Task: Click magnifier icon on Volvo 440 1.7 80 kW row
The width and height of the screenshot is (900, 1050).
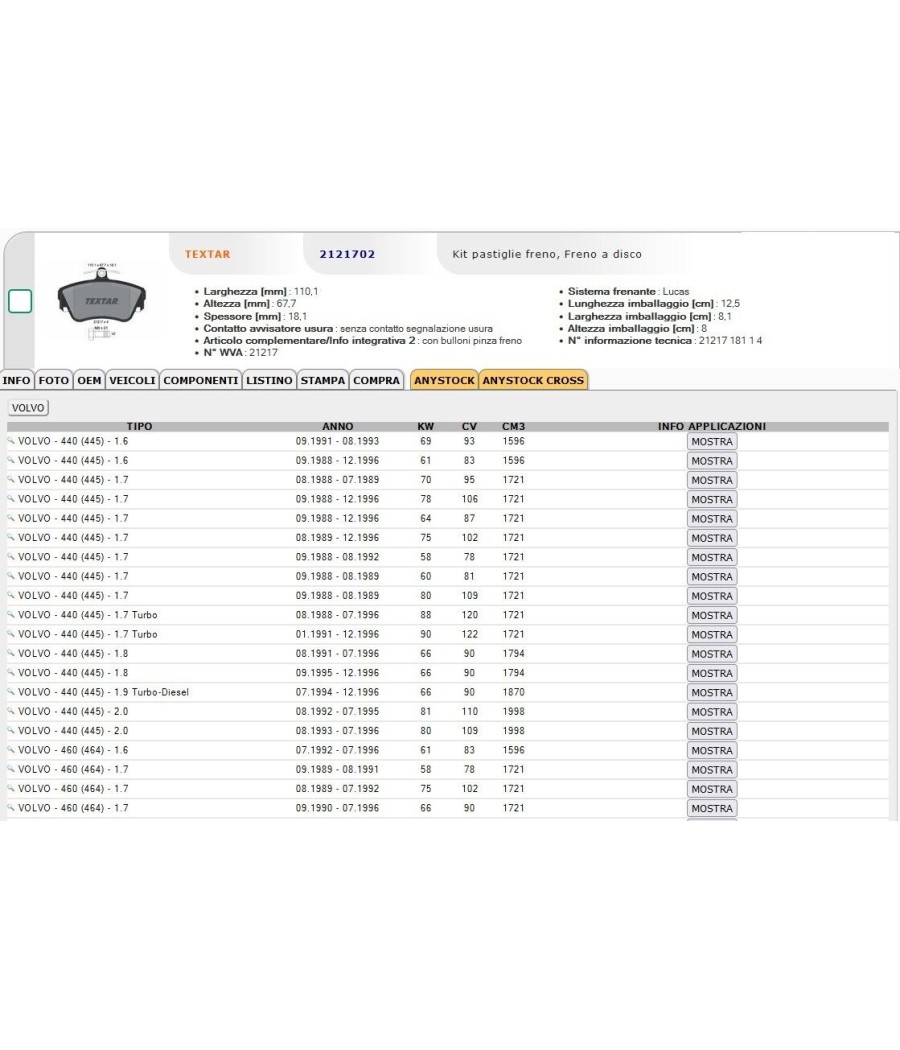Action: 11,595
